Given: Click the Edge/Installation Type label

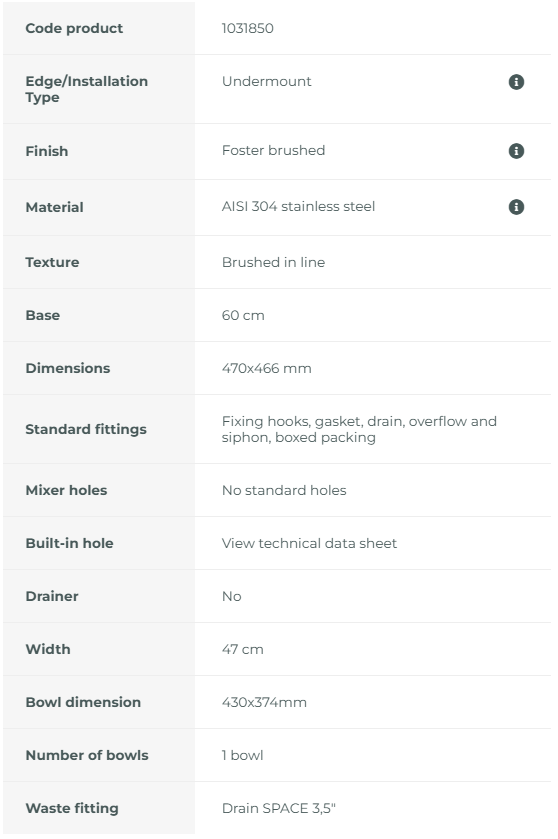Looking at the screenshot, I should pos(86,89).
